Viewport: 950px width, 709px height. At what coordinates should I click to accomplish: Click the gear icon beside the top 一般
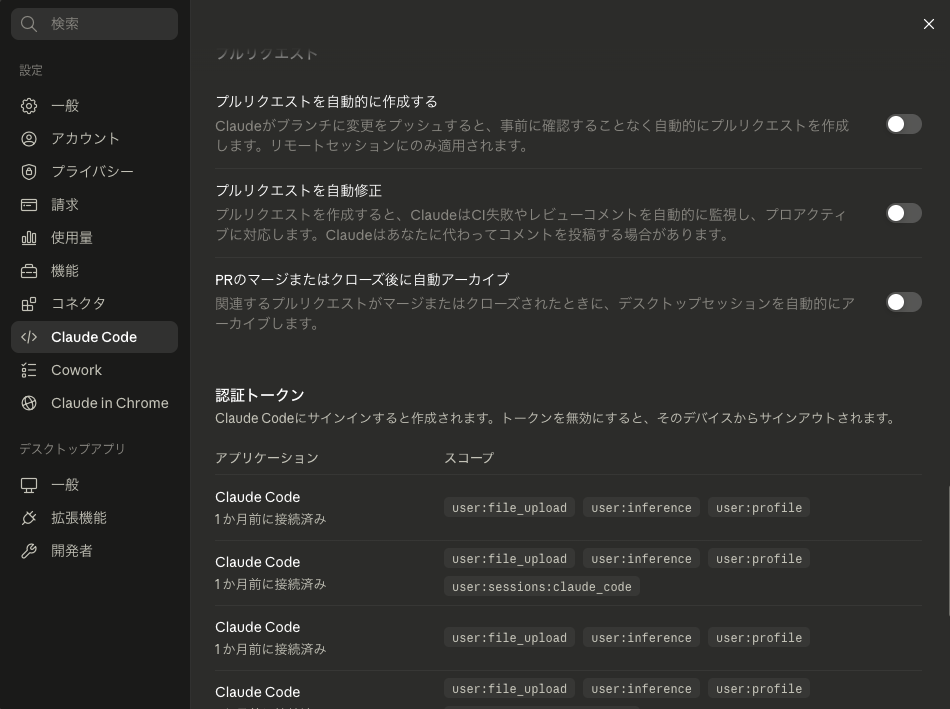28,106
